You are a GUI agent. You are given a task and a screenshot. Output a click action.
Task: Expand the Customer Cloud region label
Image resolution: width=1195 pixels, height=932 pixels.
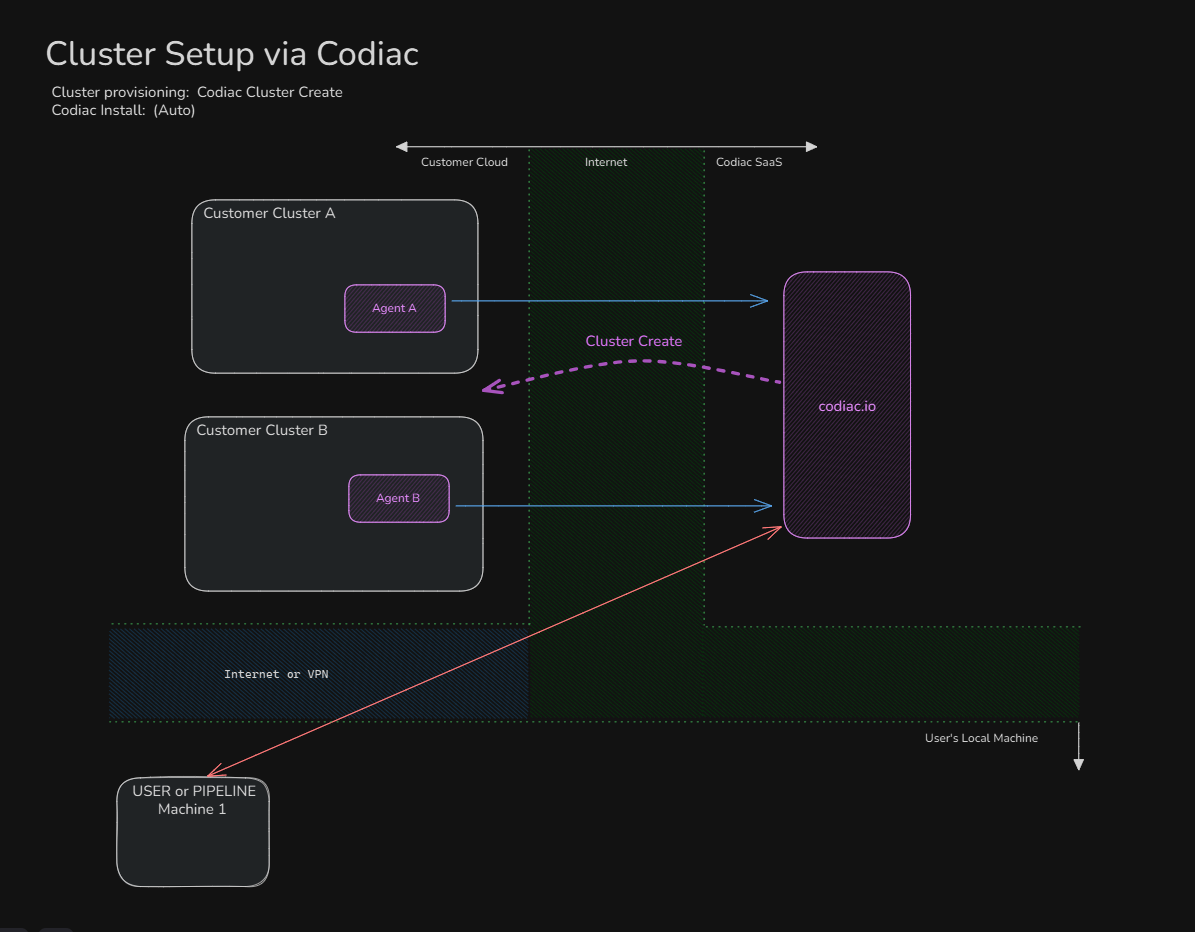pos(464,161)
